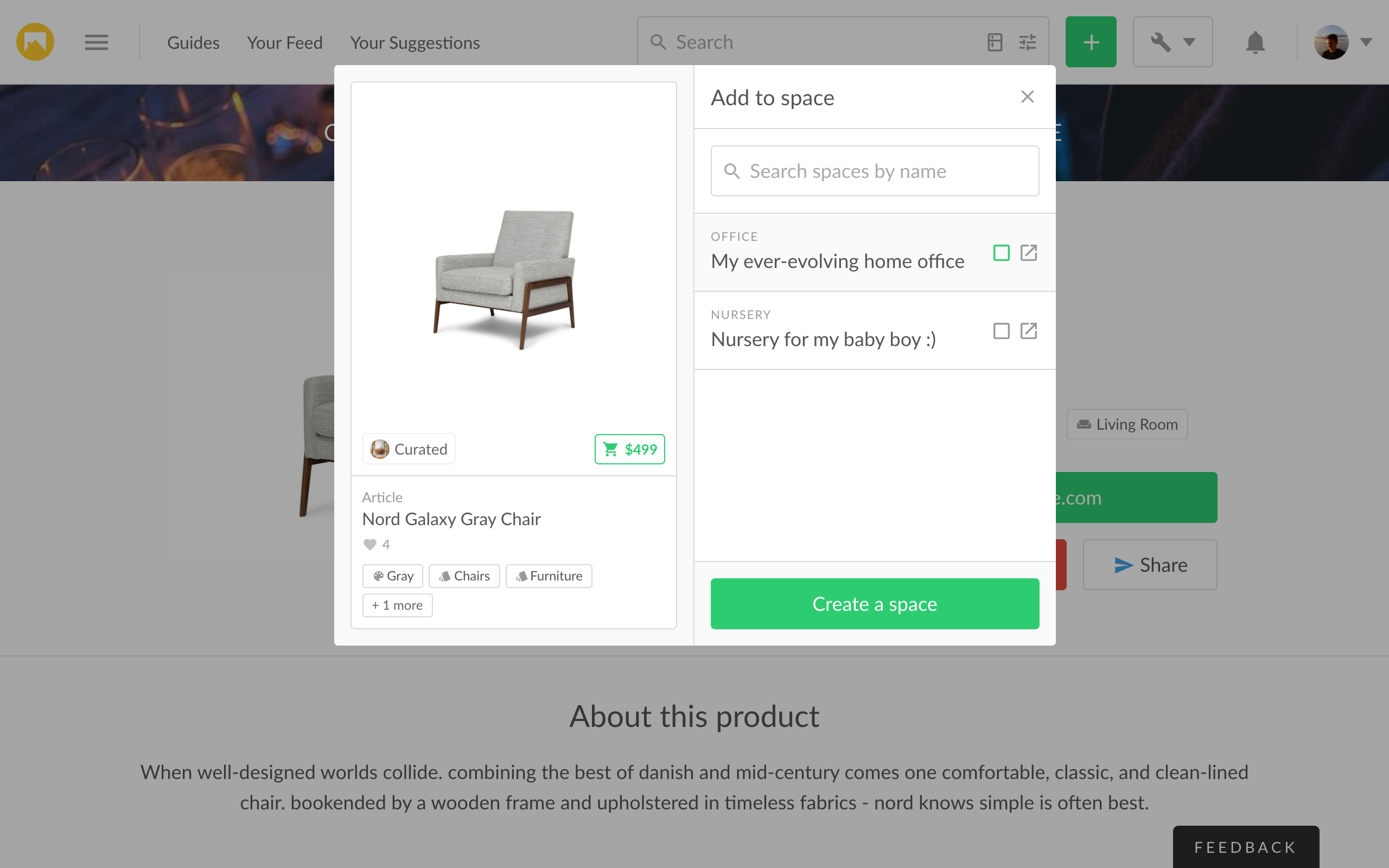Focus the Search spaces by name field

pyautogui.click(x=875, y=170)
